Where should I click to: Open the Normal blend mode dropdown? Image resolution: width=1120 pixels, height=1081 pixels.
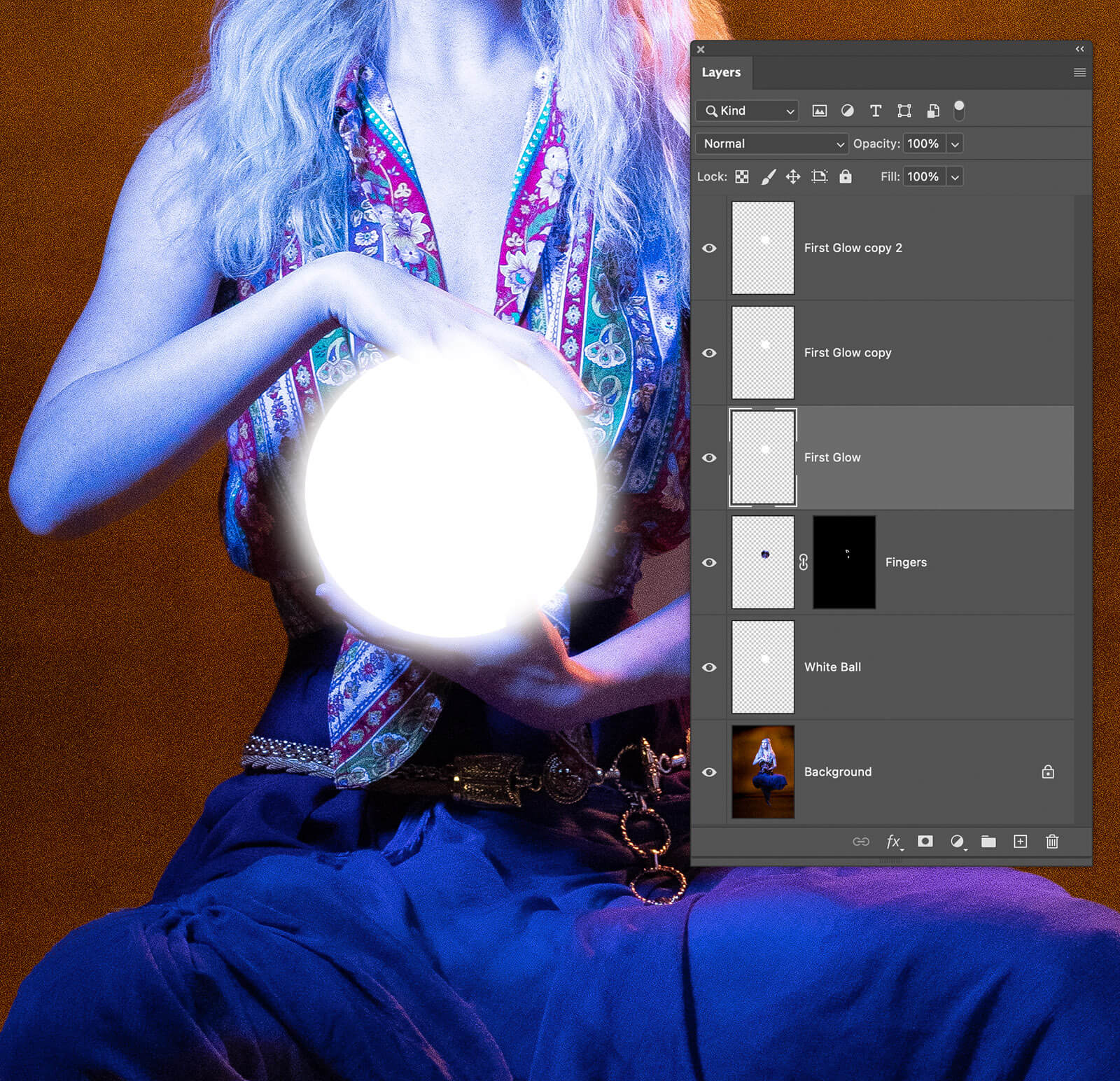click(x=771, y=144)
